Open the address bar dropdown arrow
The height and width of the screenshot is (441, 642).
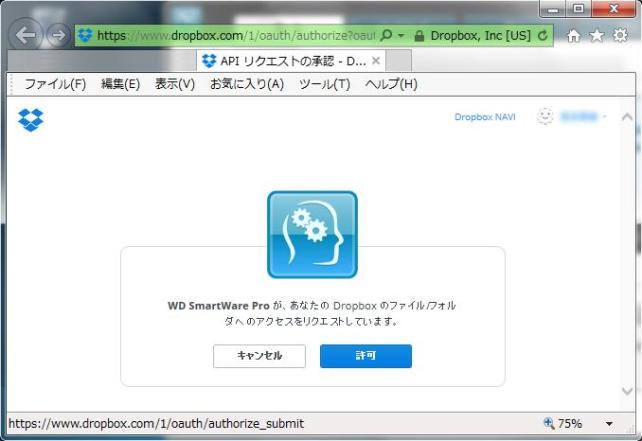point(401,36)
